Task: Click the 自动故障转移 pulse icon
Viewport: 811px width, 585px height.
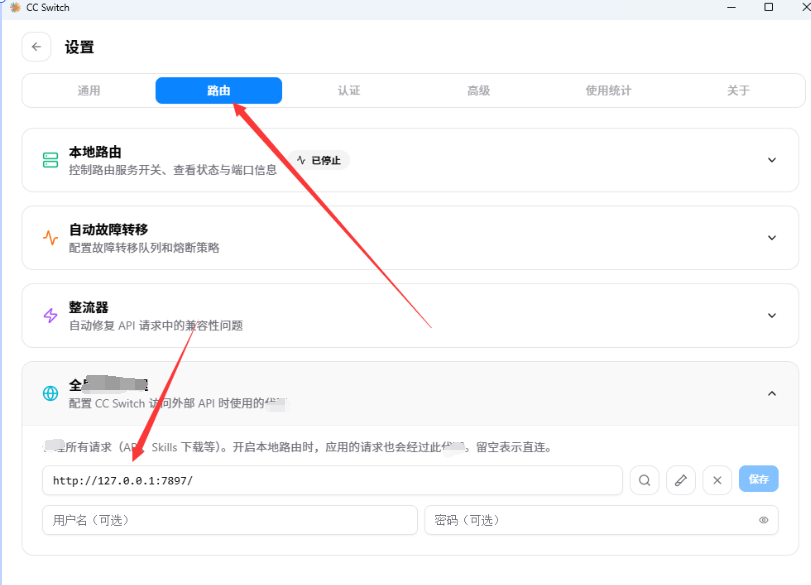Action: [50, 238]
